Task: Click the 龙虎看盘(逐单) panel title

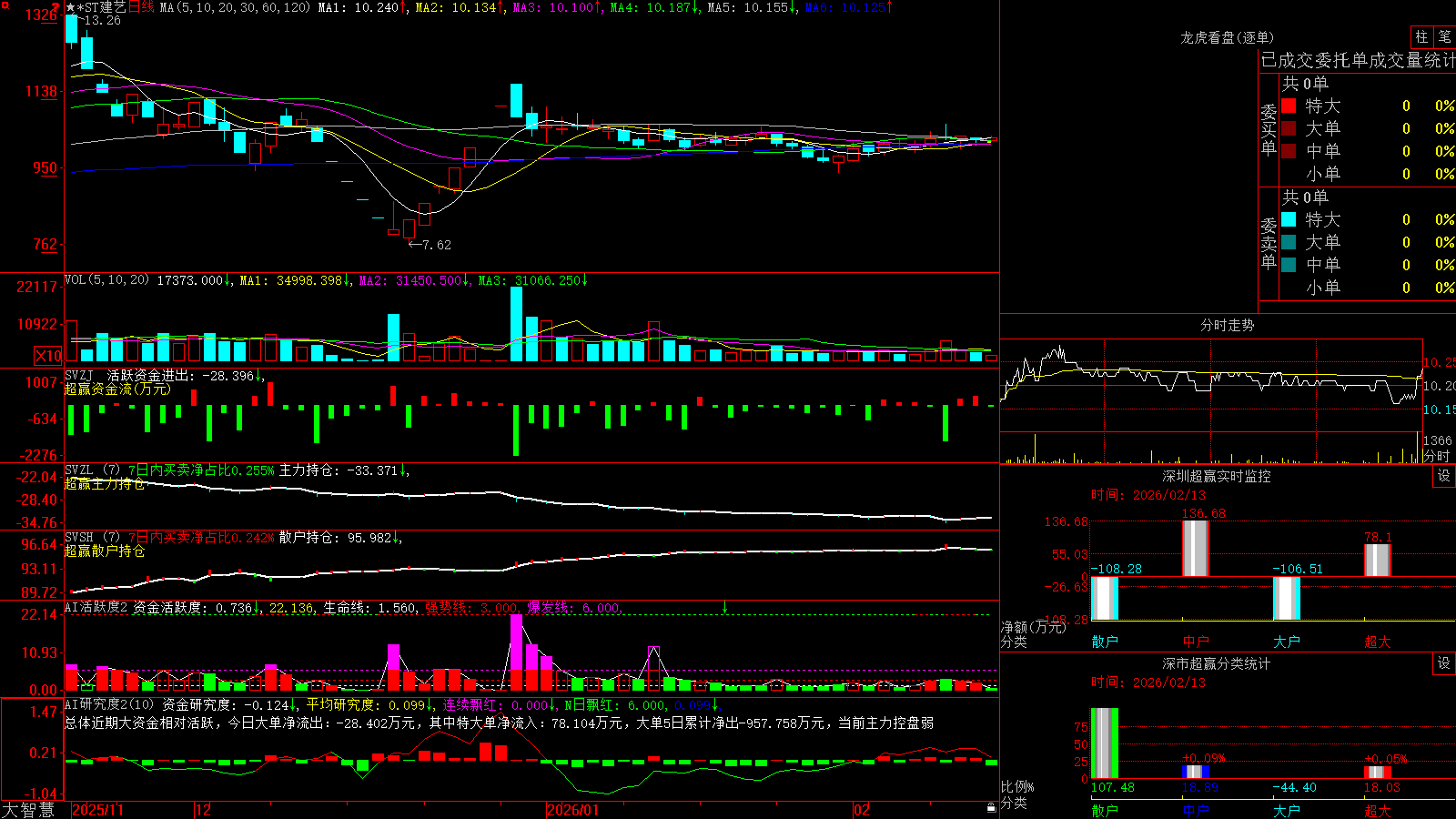Action: click(1227, 37)
